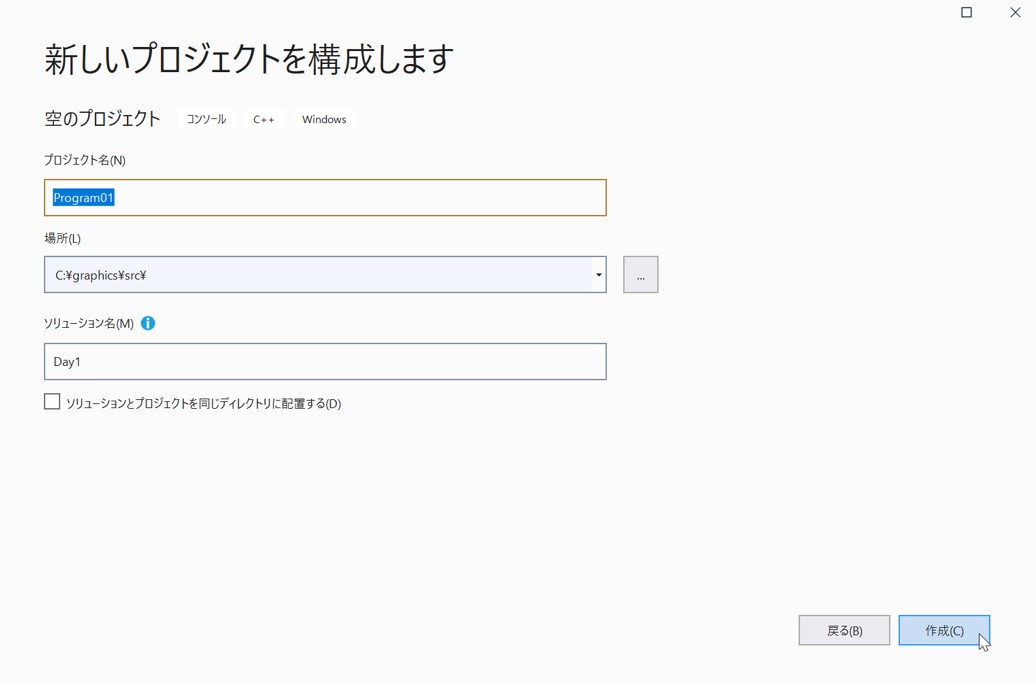Click the info icon beside ソリューション名
1036x684 pixels.
148,323
